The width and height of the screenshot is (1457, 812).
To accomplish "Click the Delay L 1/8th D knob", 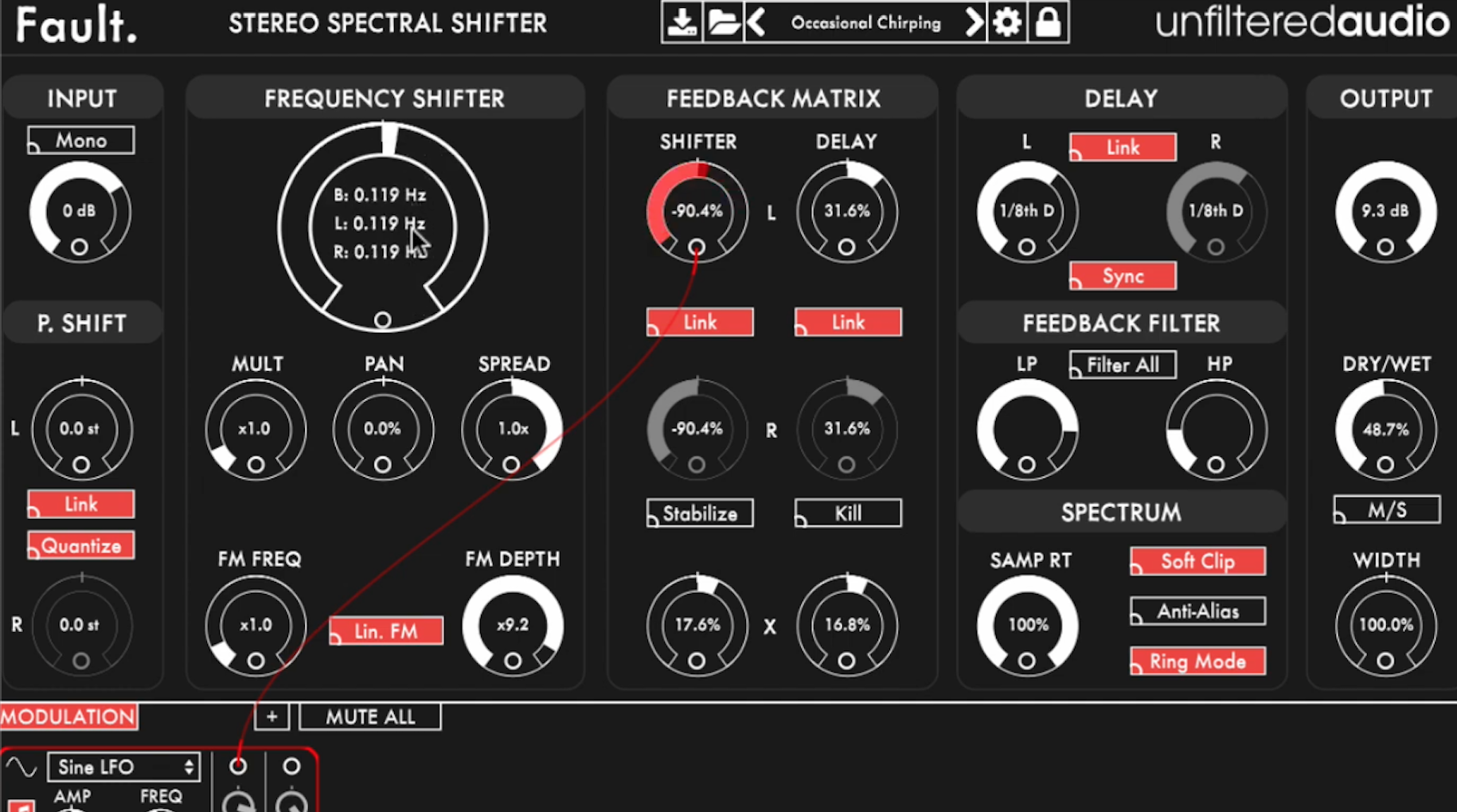I will (1027, 212).
